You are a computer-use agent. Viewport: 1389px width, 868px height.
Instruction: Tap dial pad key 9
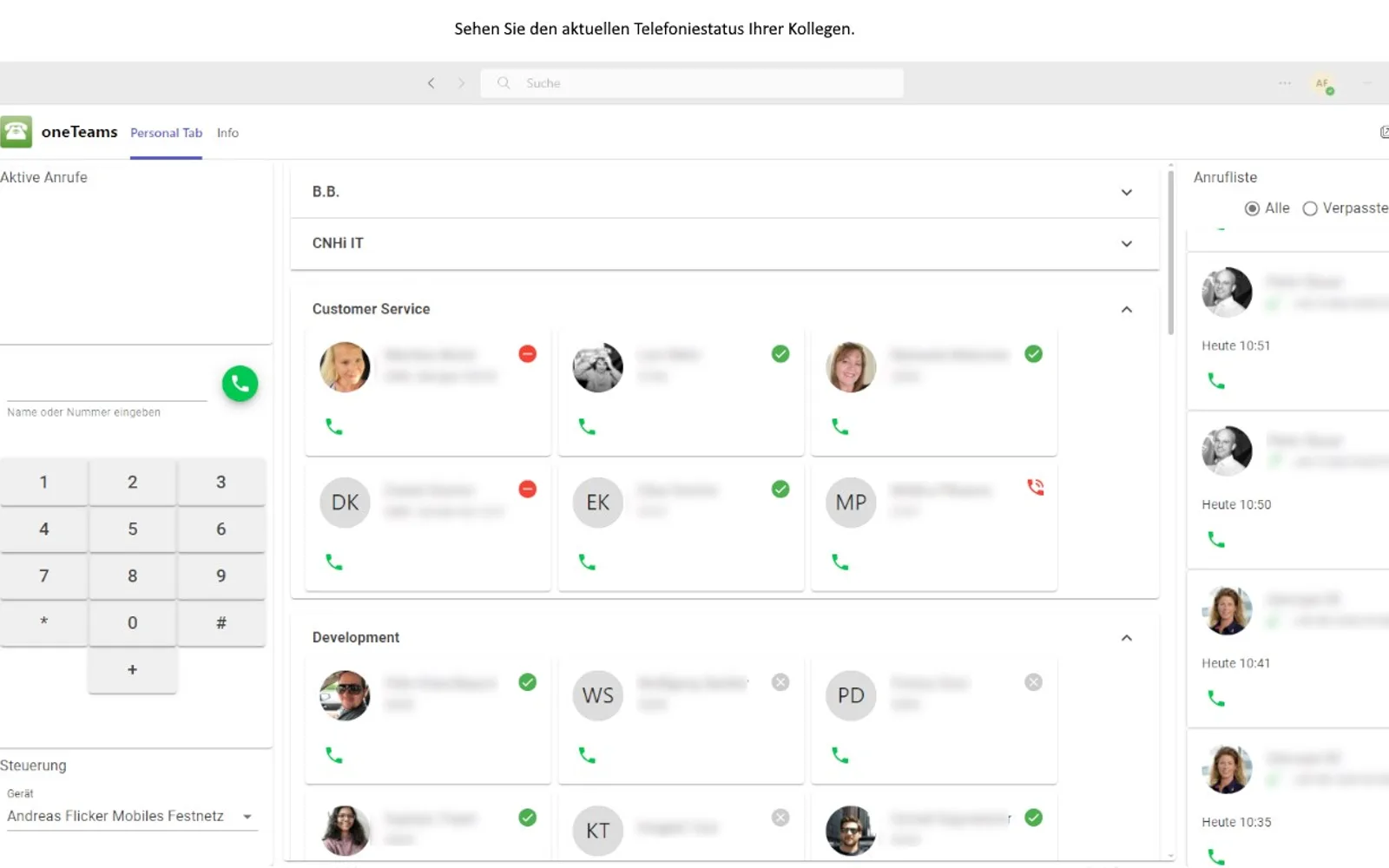point(221,575)
